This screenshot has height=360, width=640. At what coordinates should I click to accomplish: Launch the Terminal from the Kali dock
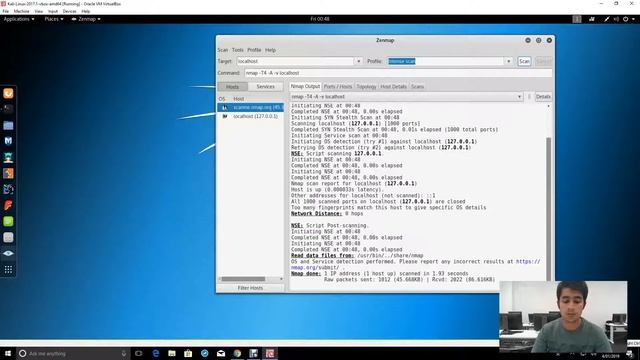point(8,109)
